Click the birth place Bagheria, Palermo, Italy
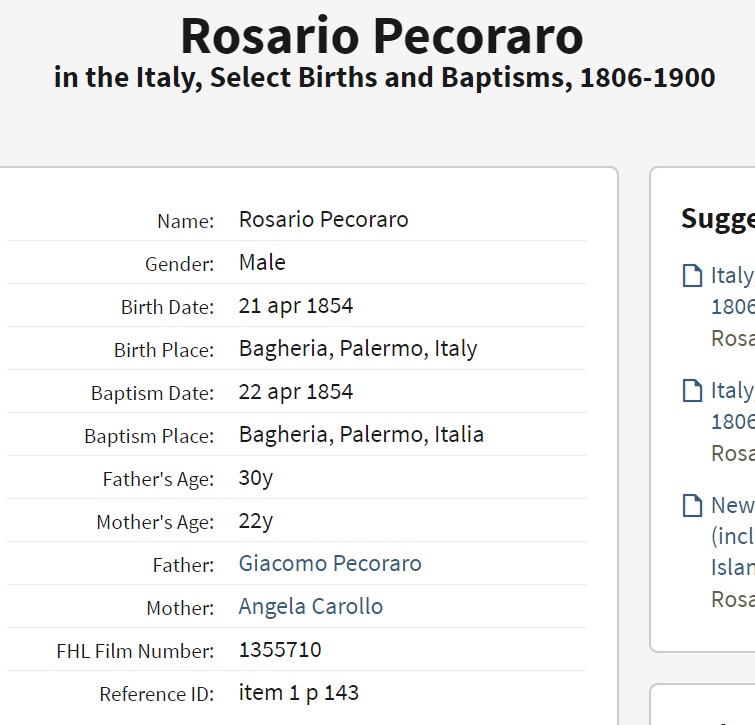 click(357, 349)
